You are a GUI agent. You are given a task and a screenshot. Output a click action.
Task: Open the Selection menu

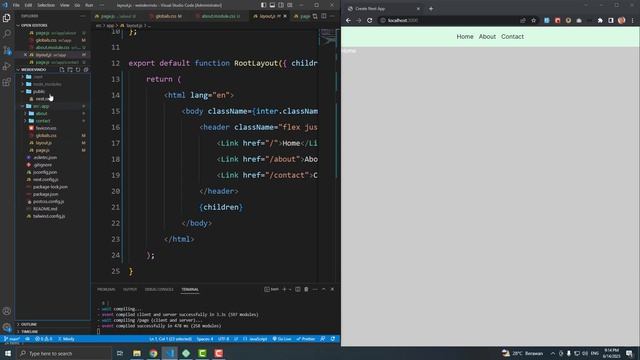[46, 5]
